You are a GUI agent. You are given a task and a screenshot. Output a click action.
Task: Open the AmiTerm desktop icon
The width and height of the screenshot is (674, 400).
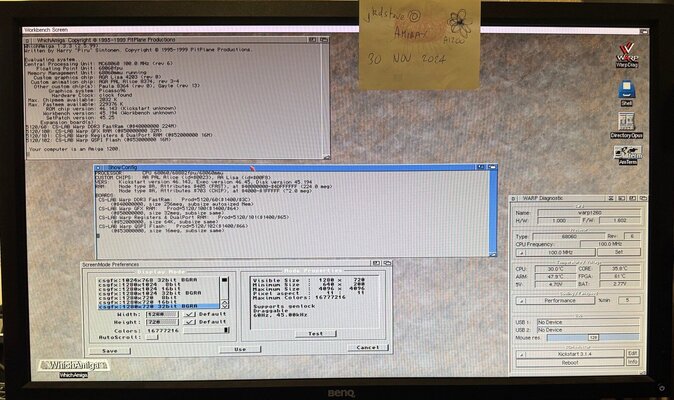pos(627,153)
